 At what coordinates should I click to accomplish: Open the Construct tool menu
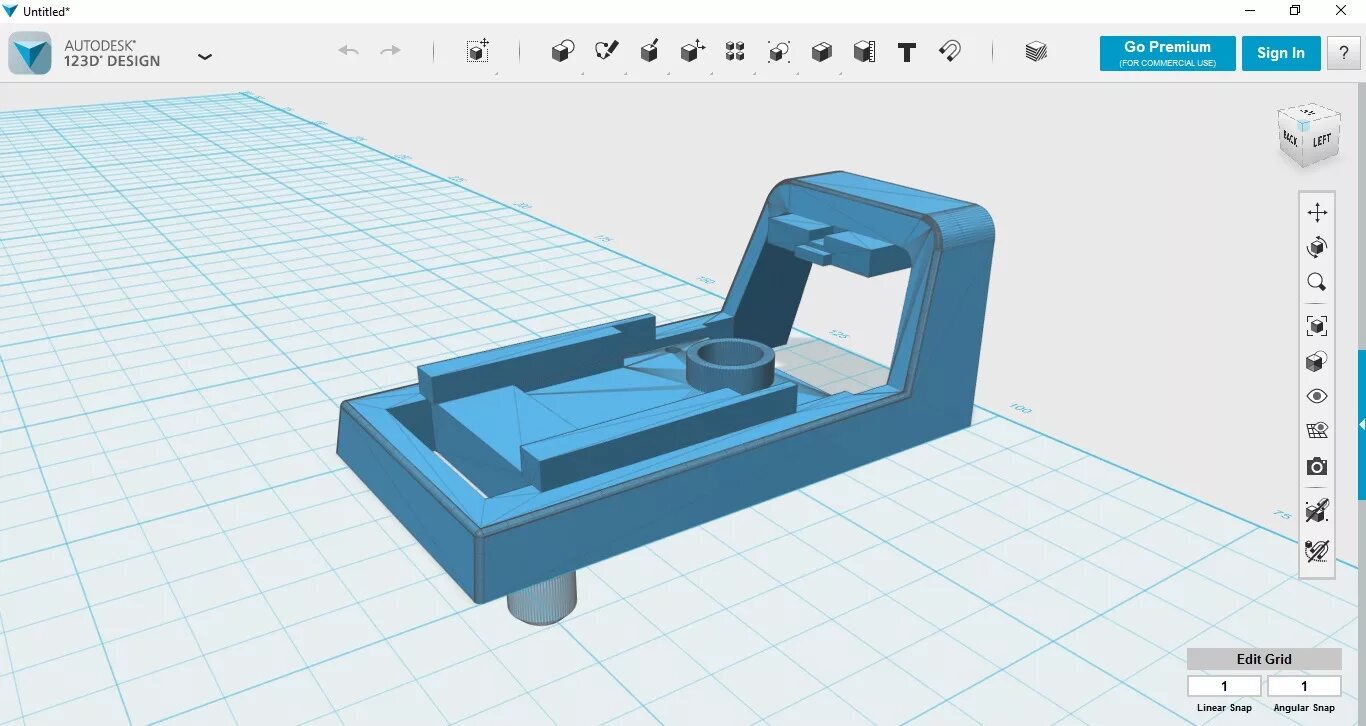649,51
